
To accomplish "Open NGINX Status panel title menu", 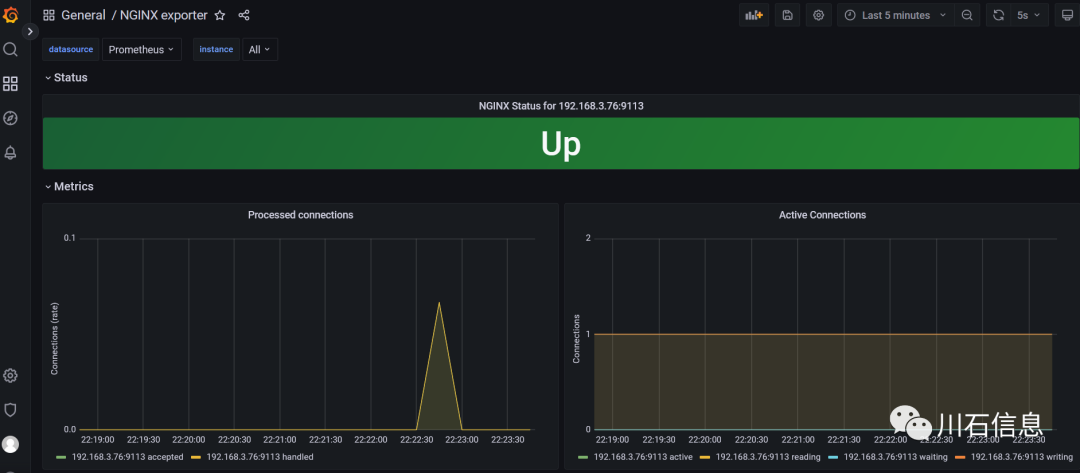I will (x=561, y=106).
